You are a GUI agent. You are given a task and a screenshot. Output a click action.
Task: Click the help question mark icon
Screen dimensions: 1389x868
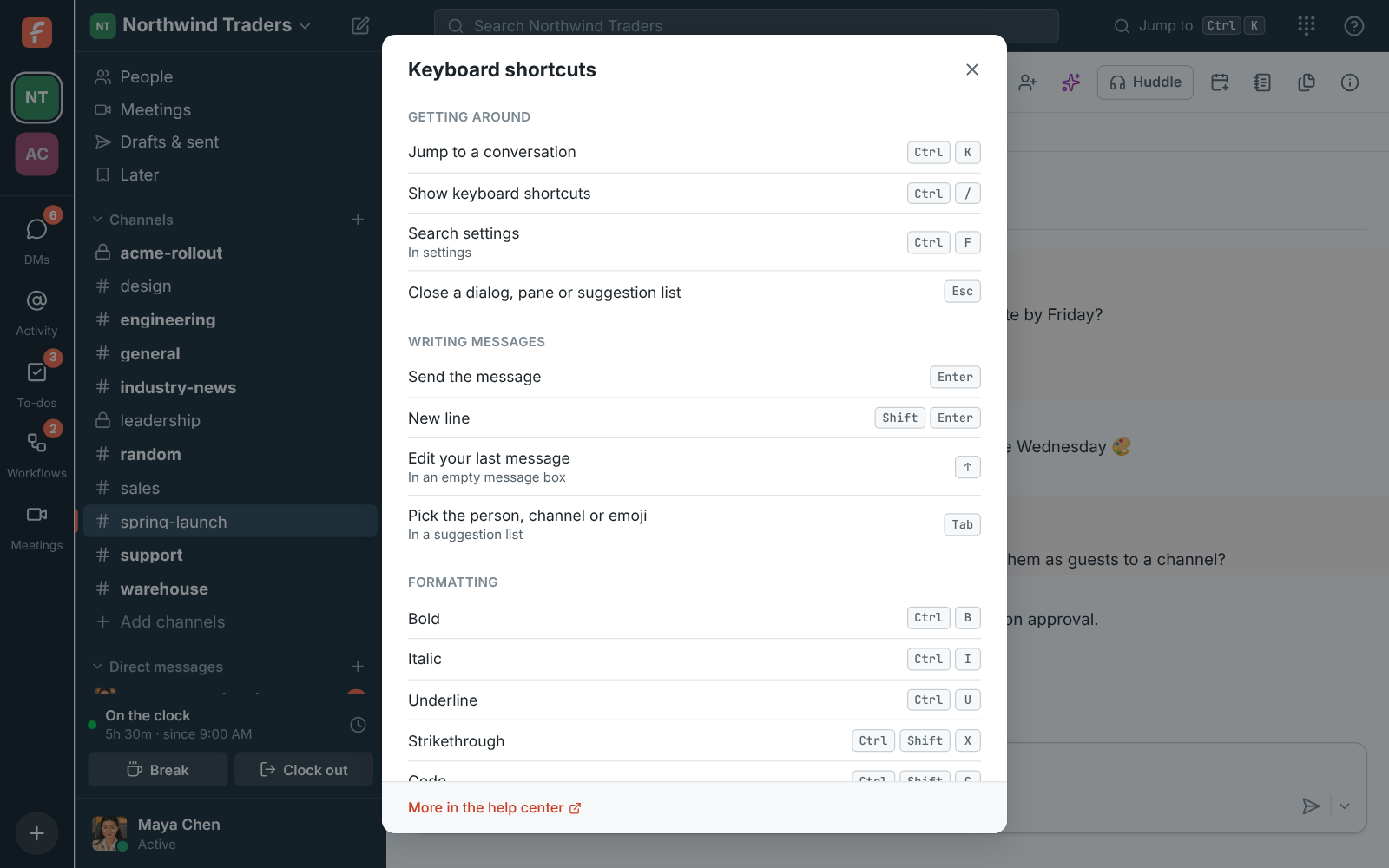(x=1354, y=26)
